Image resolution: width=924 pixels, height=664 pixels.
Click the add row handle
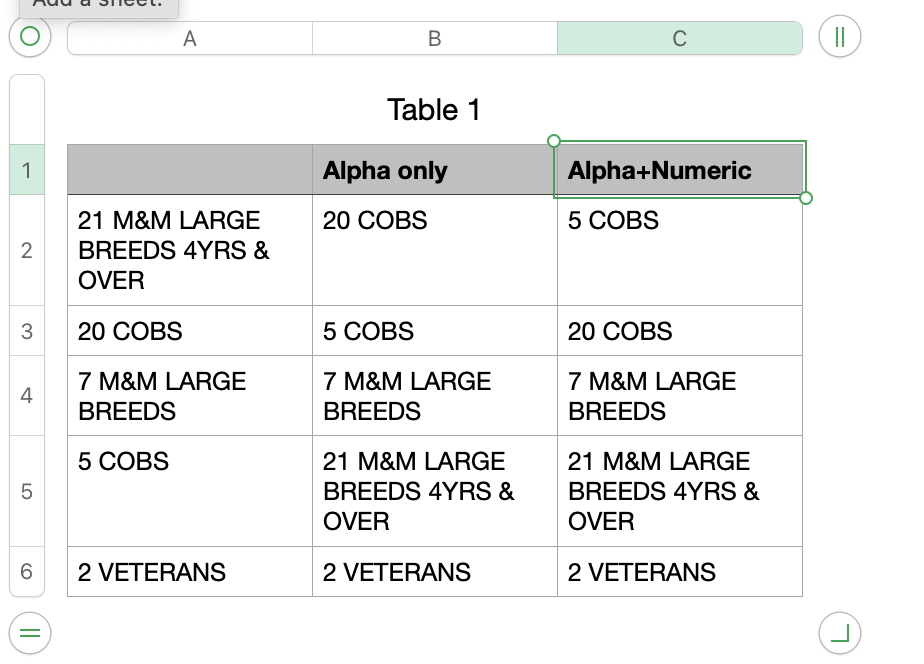tap(30, 631)
